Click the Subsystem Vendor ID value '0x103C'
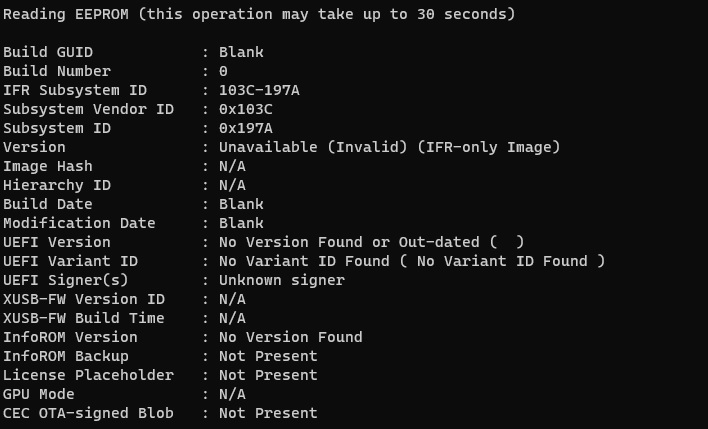The width and height of the screenshot is (708, 429). tap(246, 109)
